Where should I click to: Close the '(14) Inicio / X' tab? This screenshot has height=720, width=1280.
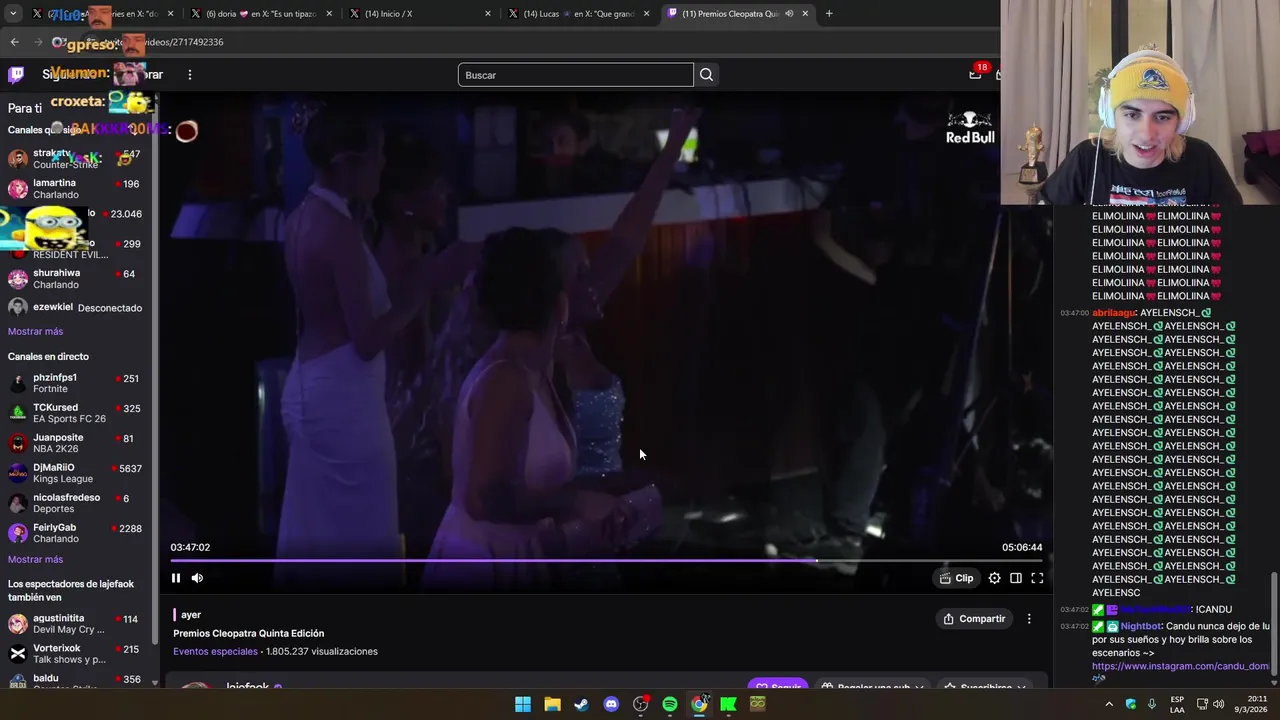(x=488, y=14)
